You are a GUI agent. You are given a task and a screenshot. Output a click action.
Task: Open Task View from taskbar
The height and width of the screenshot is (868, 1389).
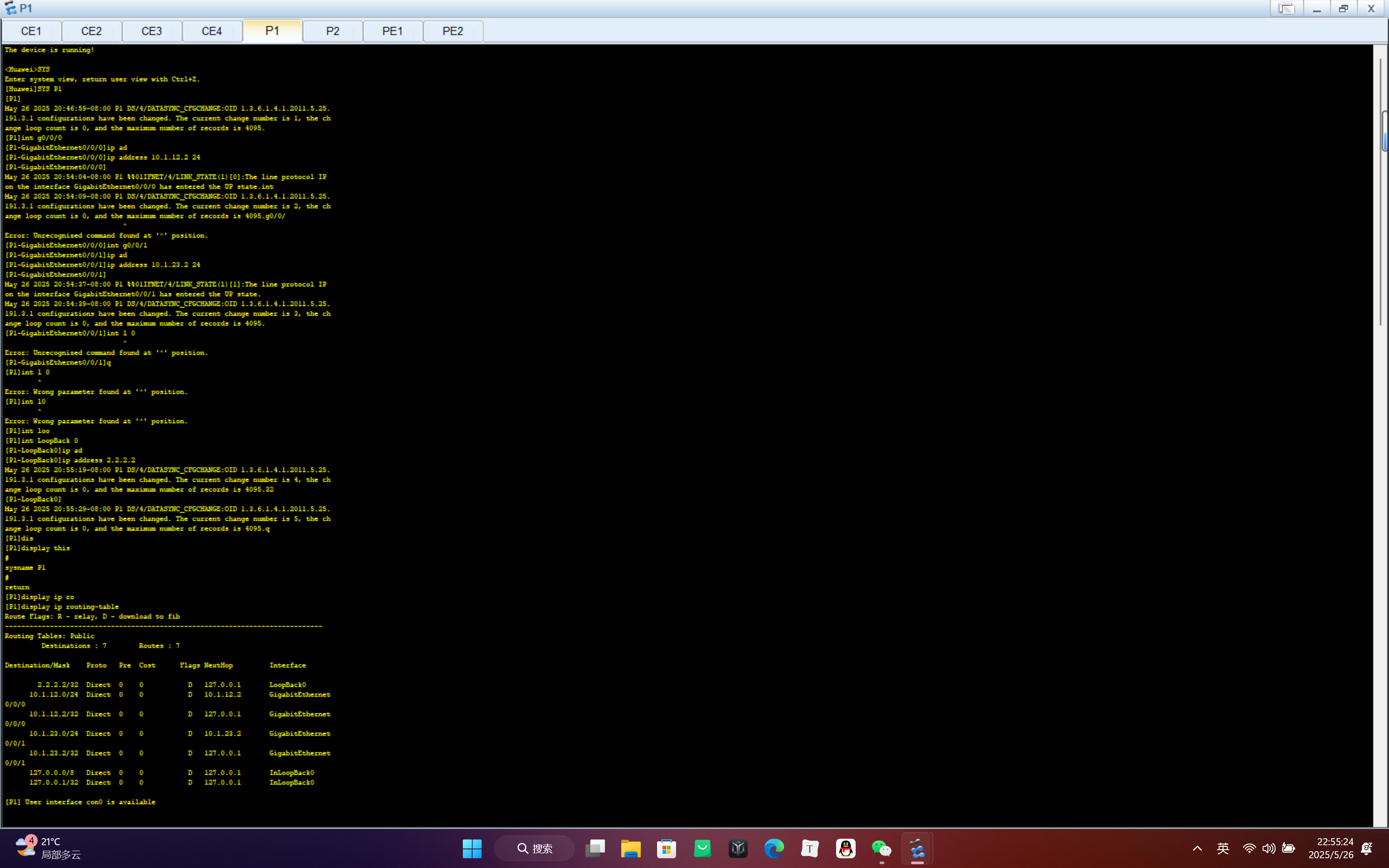595,848
